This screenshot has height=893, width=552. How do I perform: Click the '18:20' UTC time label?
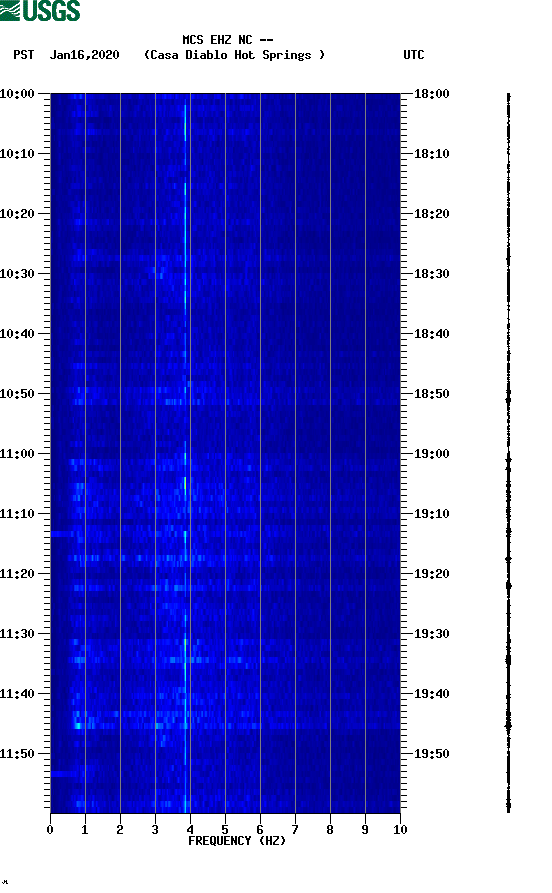point(432,214)
